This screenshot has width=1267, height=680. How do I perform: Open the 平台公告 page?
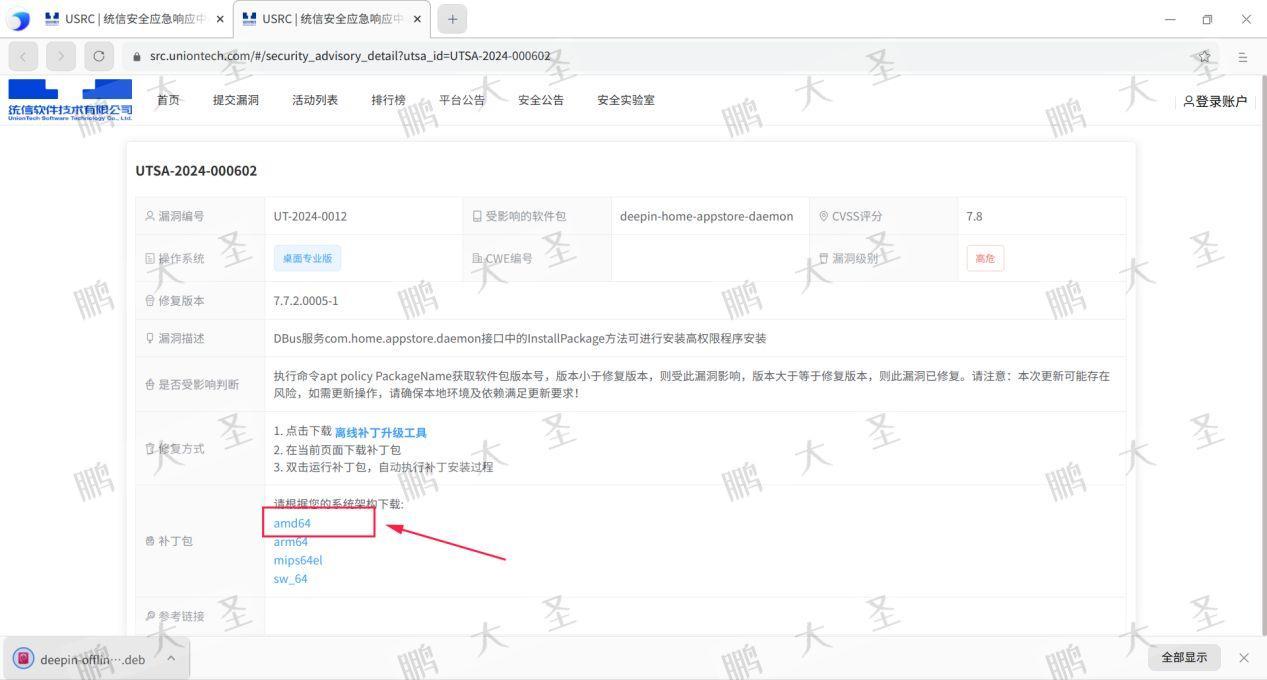[462, 100]
